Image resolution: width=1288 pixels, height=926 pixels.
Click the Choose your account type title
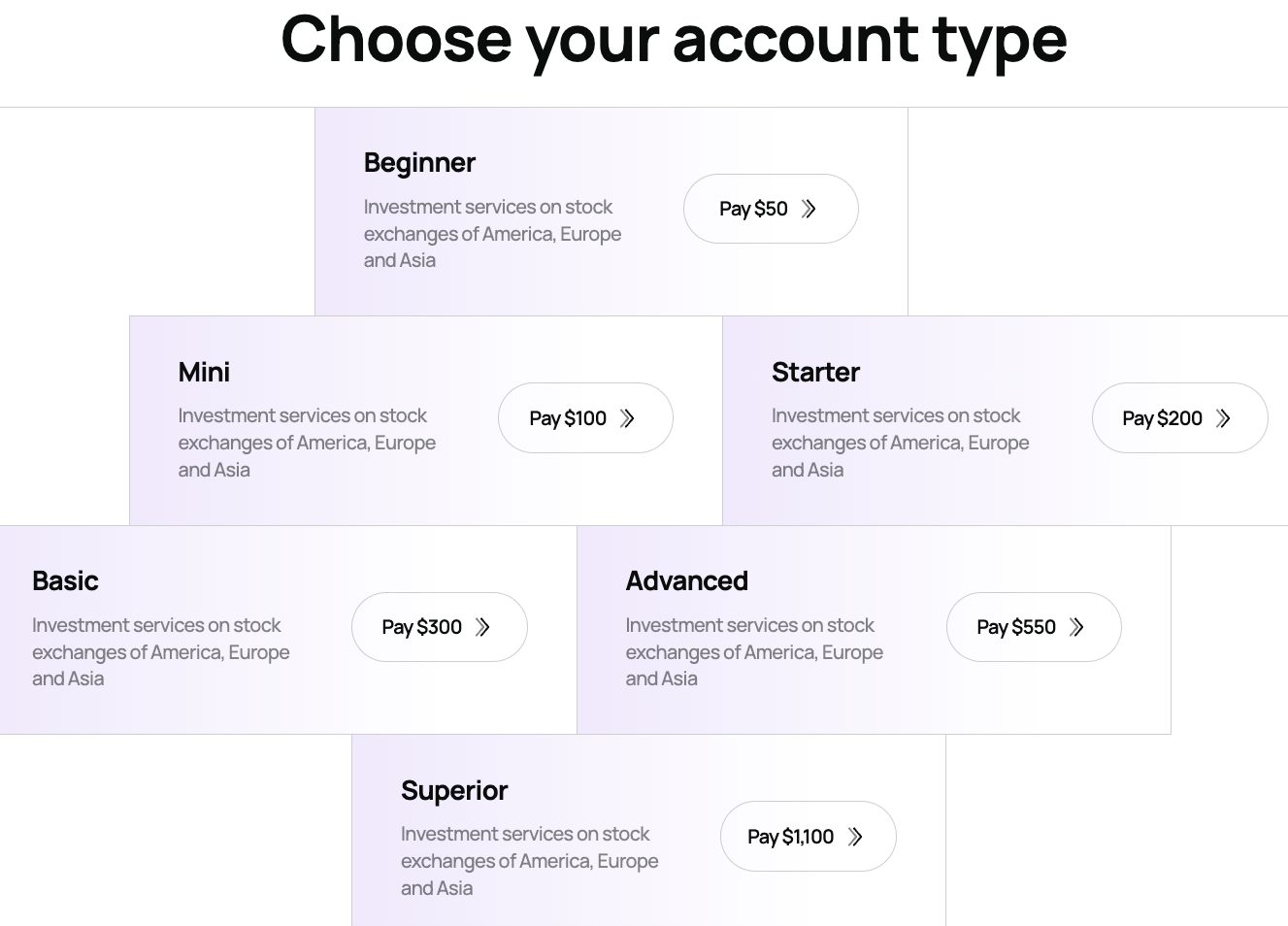point(674,41)
